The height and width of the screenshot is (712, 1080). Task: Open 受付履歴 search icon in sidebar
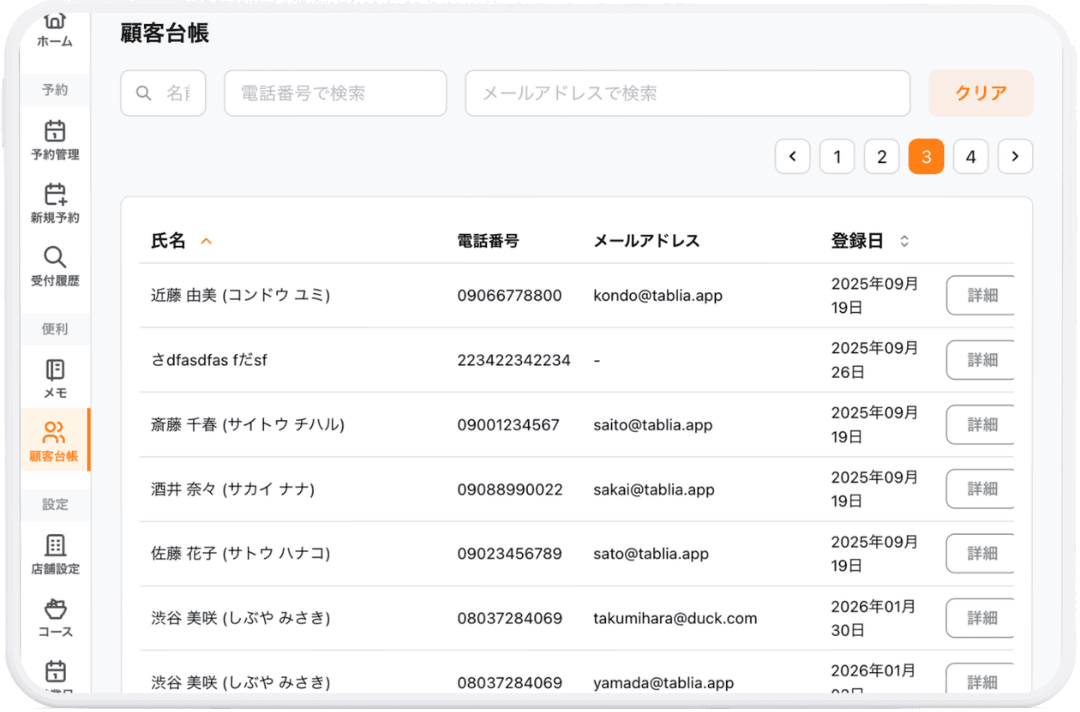click(x=55, y=257)
